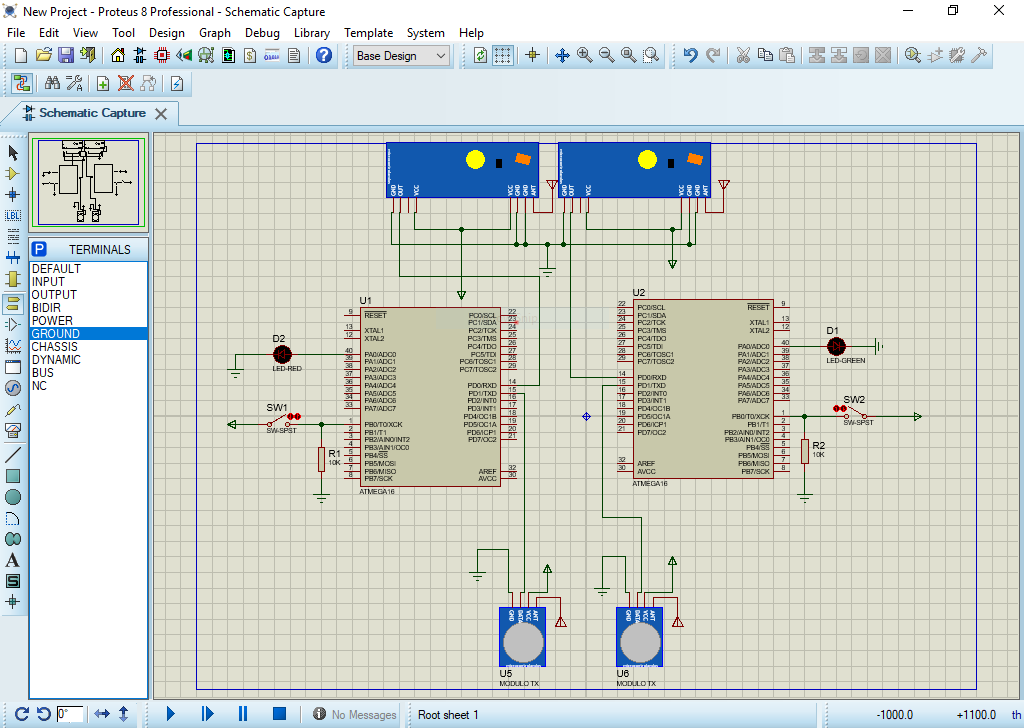Toggle horizontal mirror reflection button
Screen dimensions: 1024x728
[x=102, y=714]
